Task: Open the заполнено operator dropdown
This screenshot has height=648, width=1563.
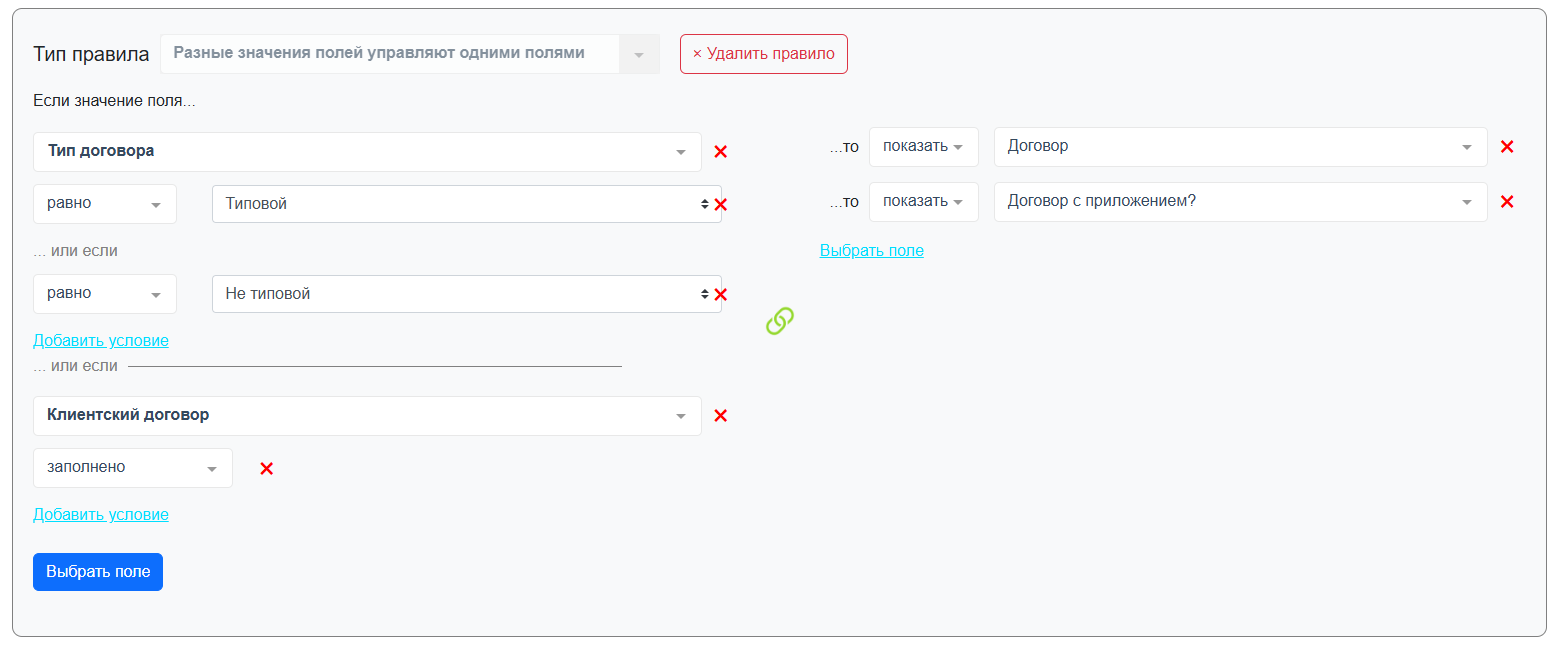Action: click(x=132, y=468)
